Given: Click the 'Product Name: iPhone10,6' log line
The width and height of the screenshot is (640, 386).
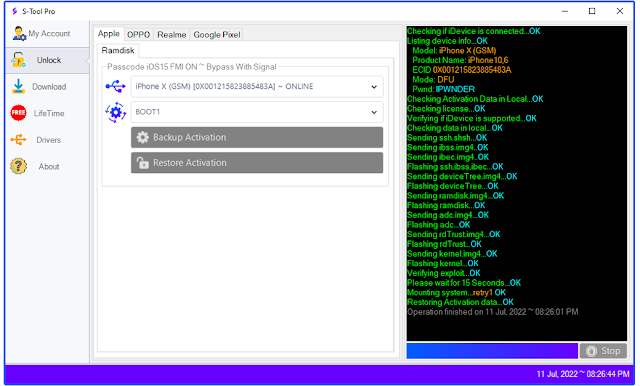Looking at the screenshot, I should 460,60.
